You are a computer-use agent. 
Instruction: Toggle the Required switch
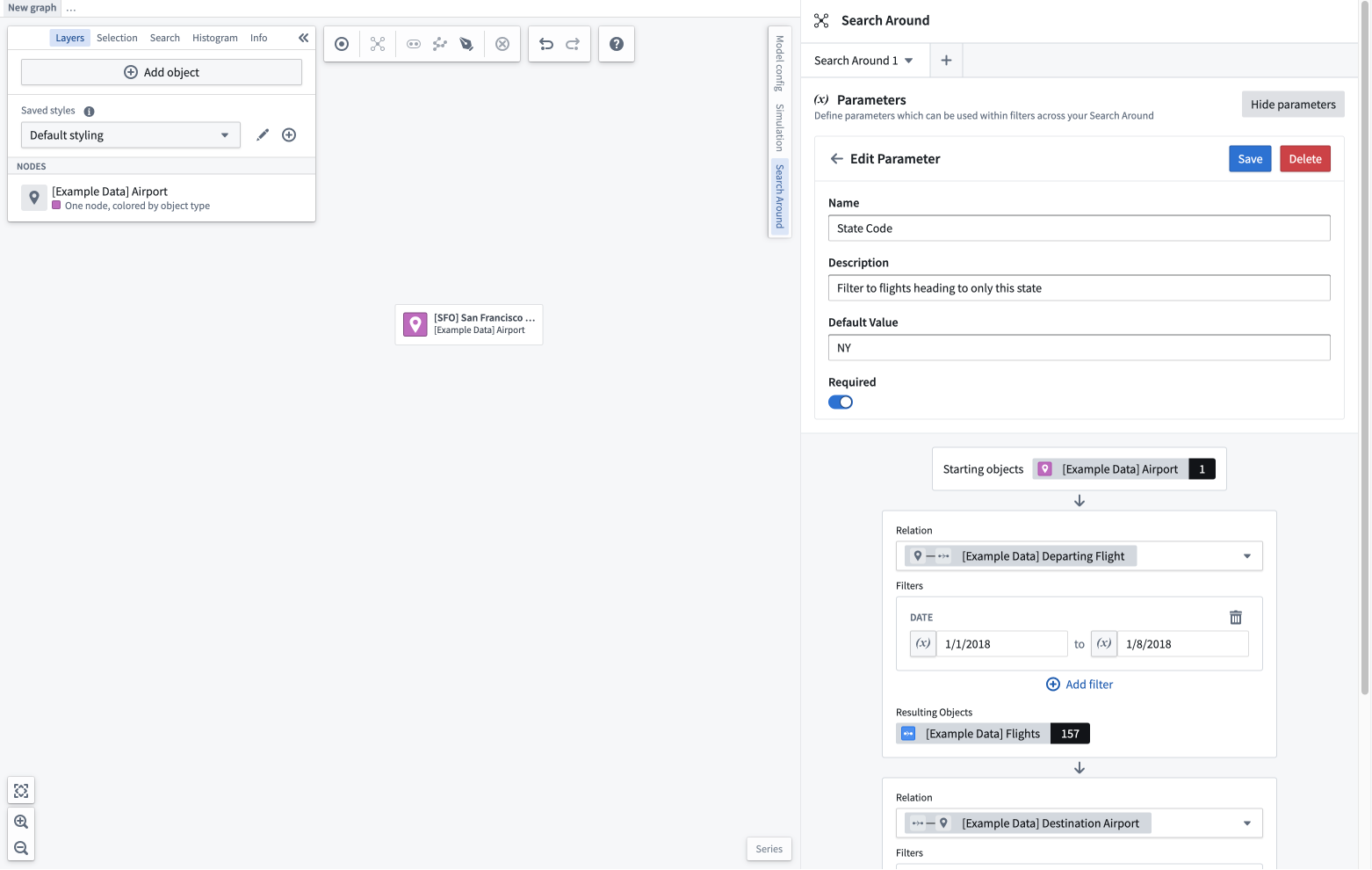tap(841, 402)
